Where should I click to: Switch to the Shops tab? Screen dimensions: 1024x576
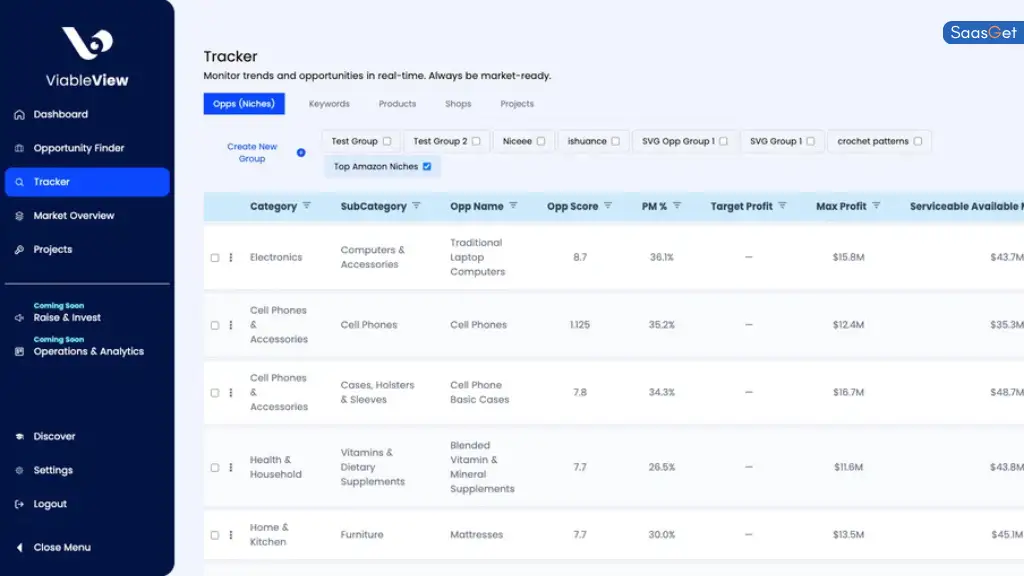[458, 104]
